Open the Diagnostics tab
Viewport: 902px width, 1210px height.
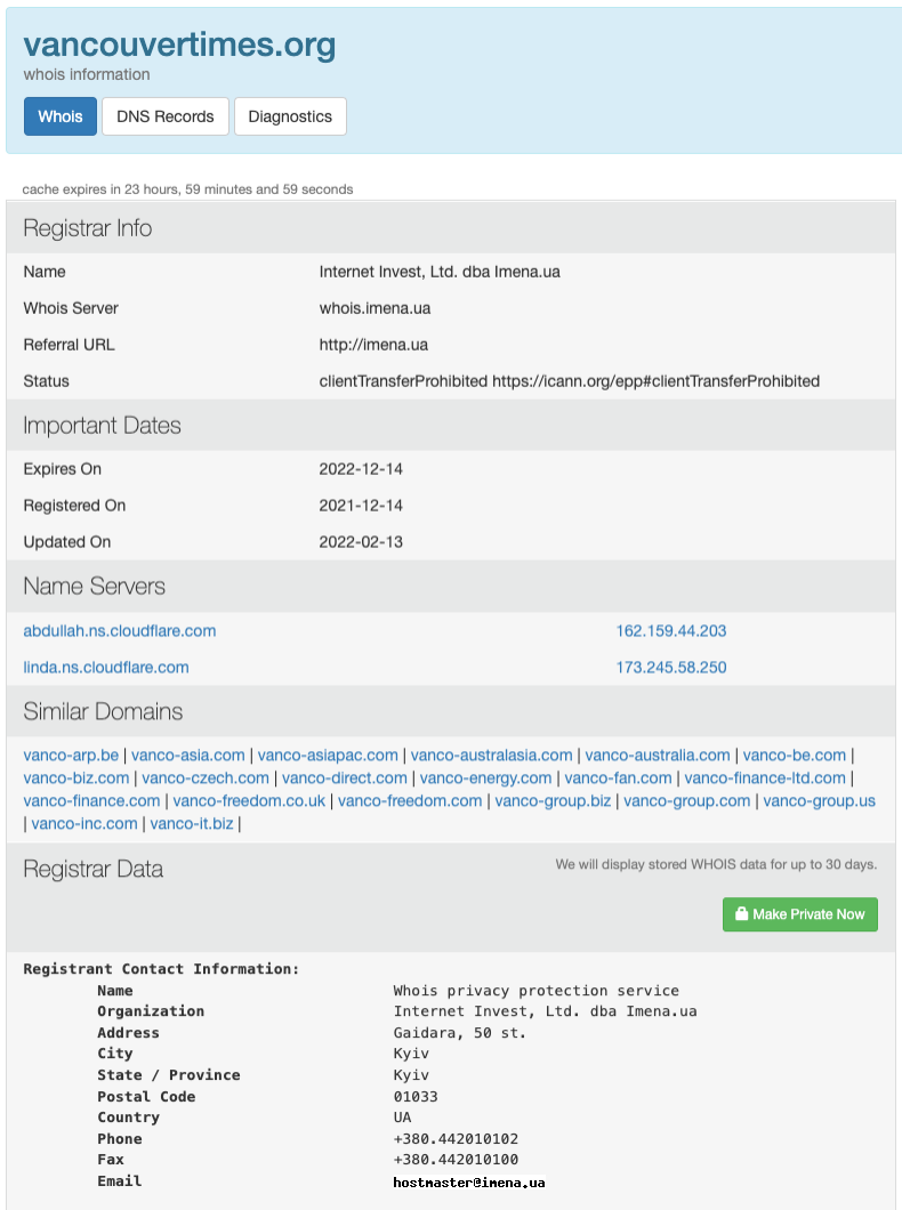click(x=290, y=116)
